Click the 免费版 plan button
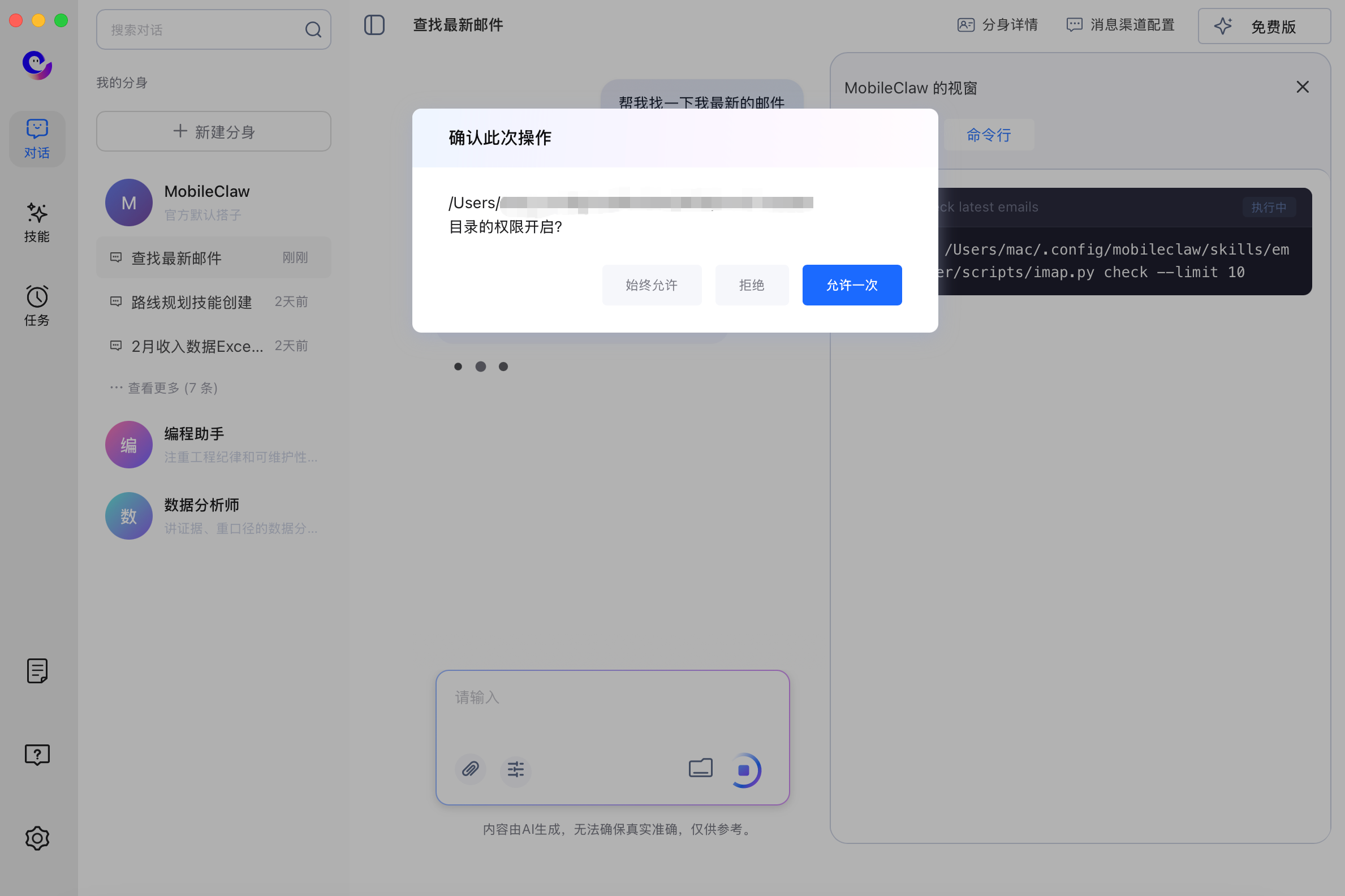This screenshot has width=1345, height=896. (1264, 26)
